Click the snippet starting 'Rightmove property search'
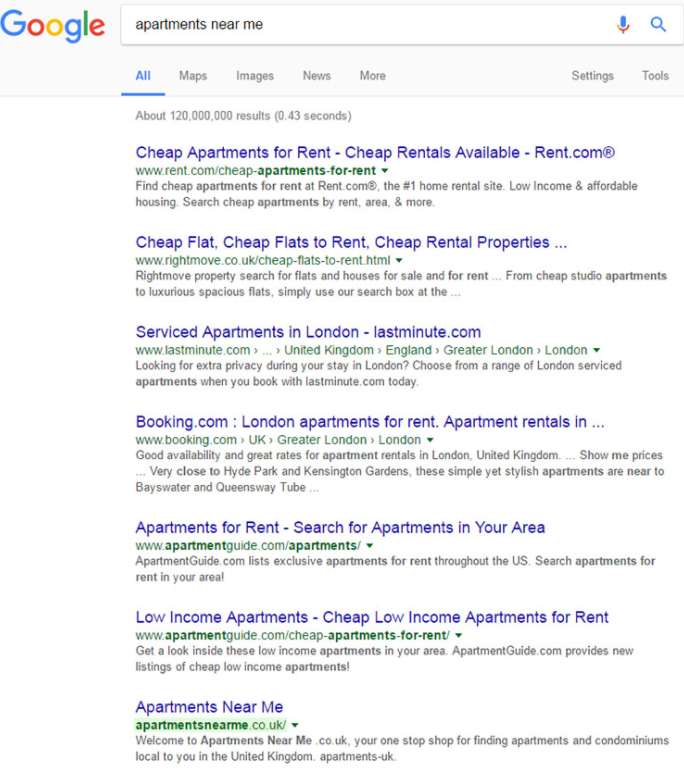The height and width of the screenshot is (770, 684). point(401,284)
